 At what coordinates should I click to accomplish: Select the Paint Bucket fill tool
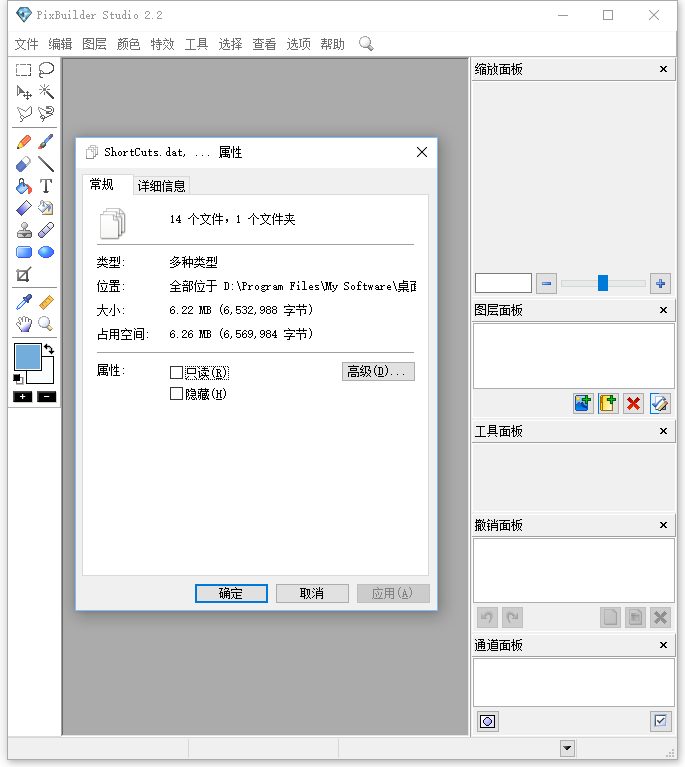24,186
